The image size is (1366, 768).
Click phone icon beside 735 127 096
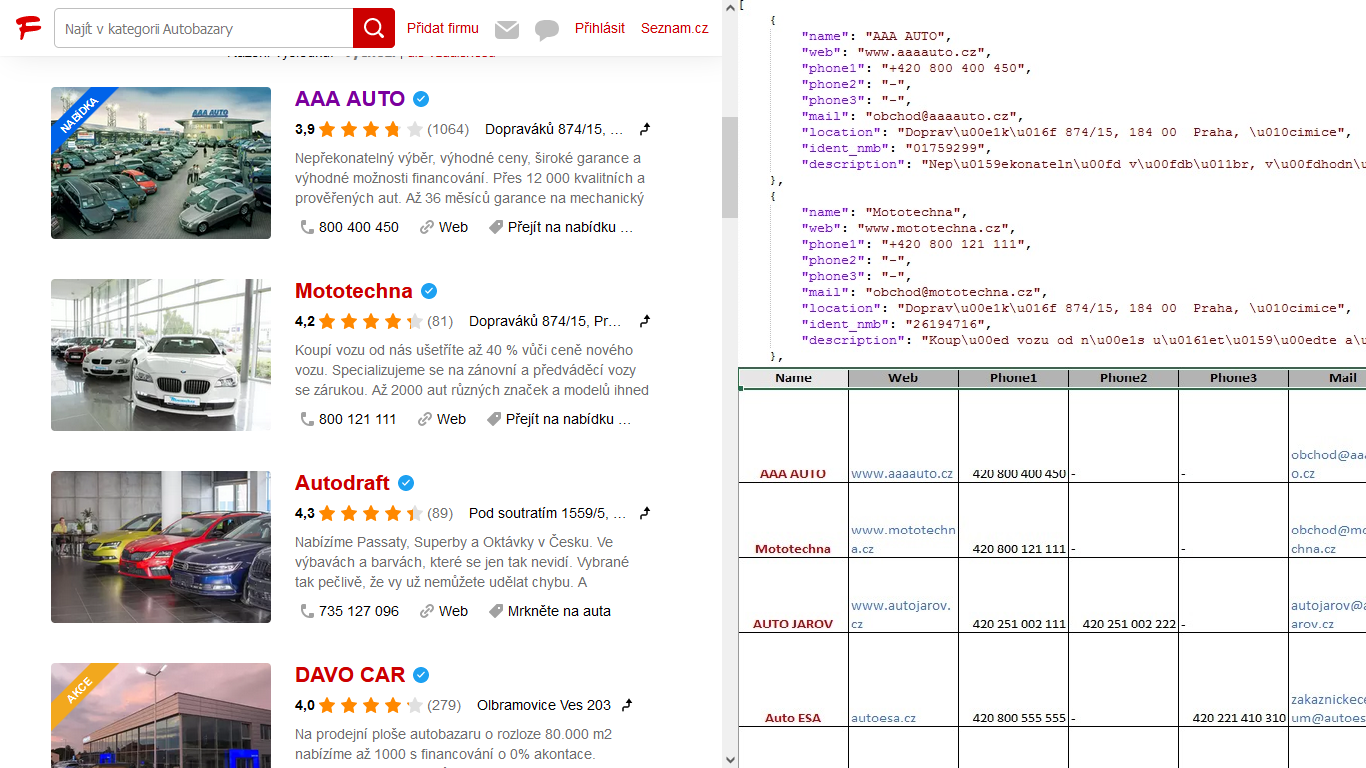[307, 611]
